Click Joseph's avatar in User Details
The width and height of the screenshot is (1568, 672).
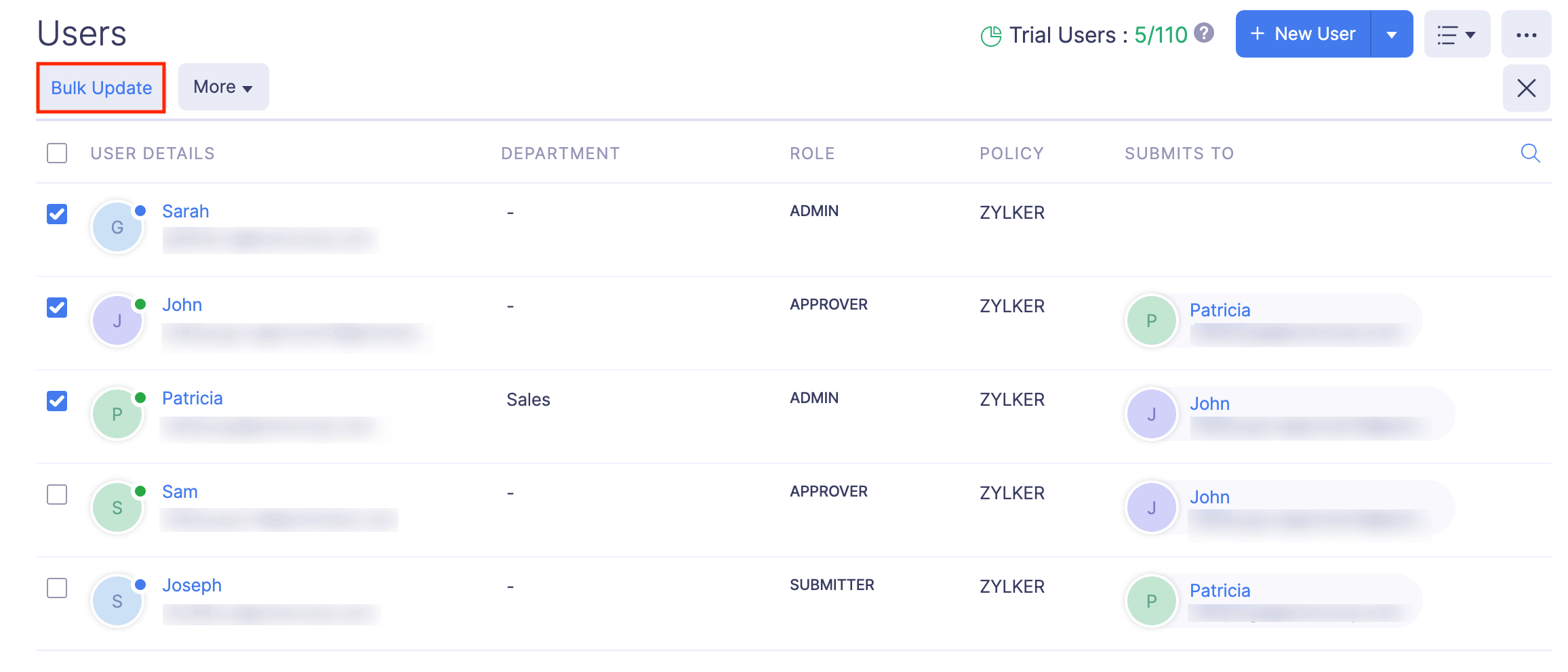click(117, 601)
